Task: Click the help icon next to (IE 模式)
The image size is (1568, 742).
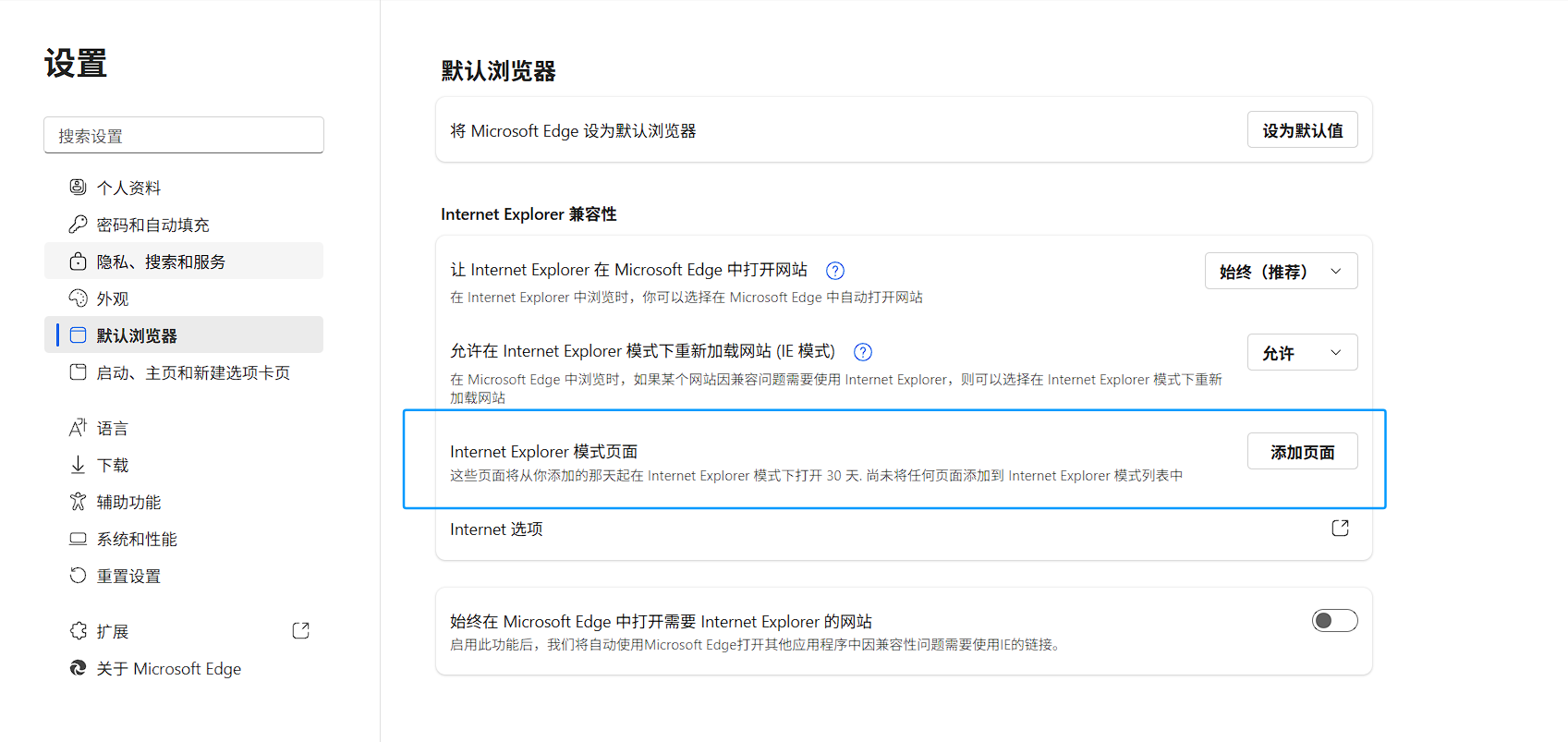Action: [863, 352]
